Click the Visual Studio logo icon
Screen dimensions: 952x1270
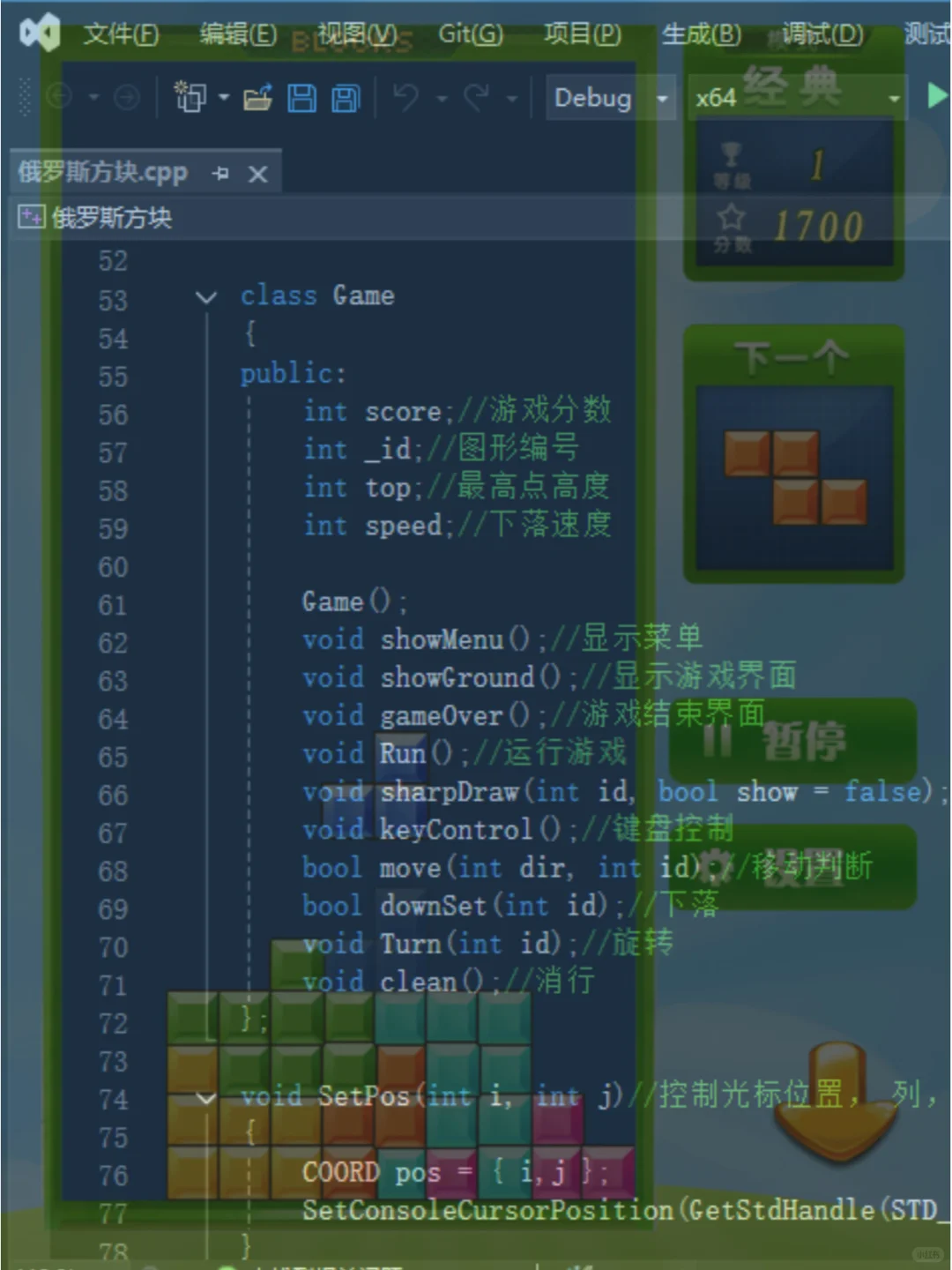[40, 34]
